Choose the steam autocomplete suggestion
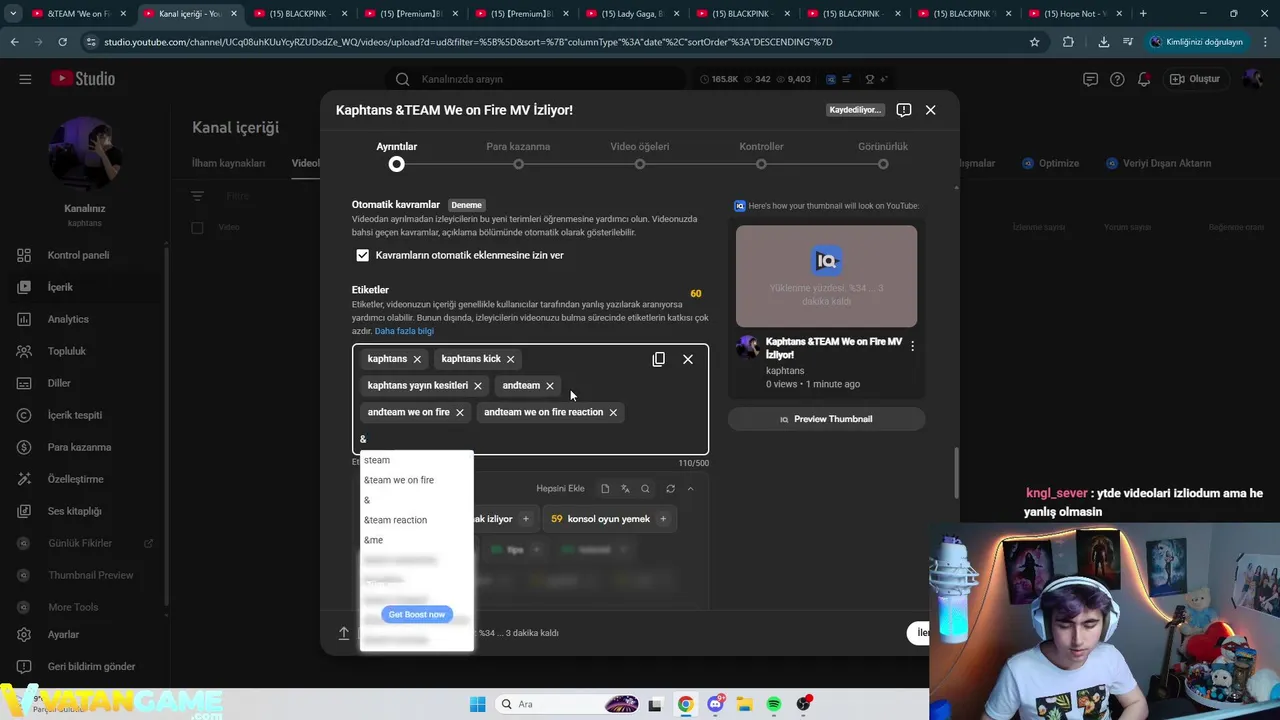The image size is (1280, 720). pyautogui.click(x=416, y=460)
